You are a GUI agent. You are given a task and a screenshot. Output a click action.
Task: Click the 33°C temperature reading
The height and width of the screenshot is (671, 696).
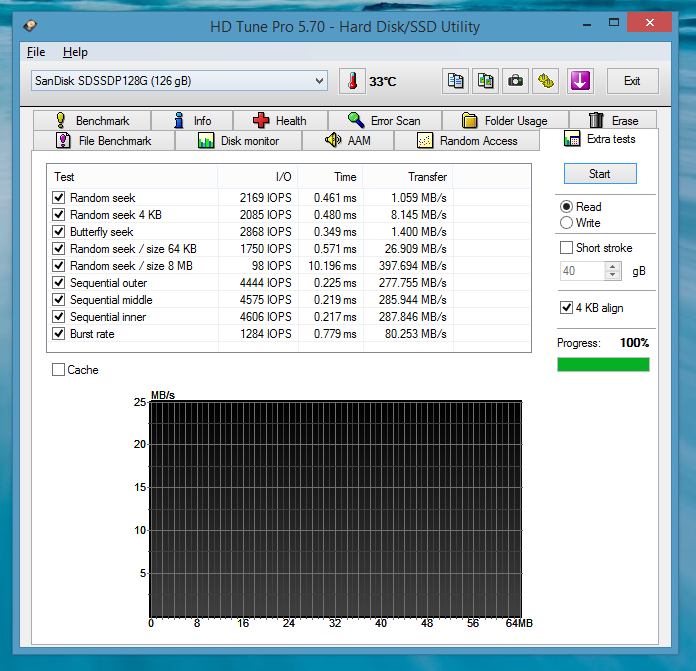click(383, 82)
